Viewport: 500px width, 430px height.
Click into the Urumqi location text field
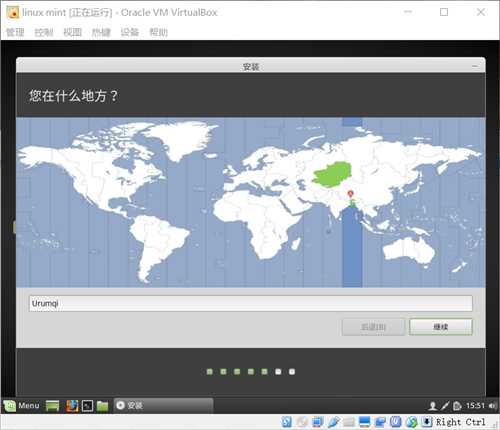pyautogui.click(x=251, y=303)
